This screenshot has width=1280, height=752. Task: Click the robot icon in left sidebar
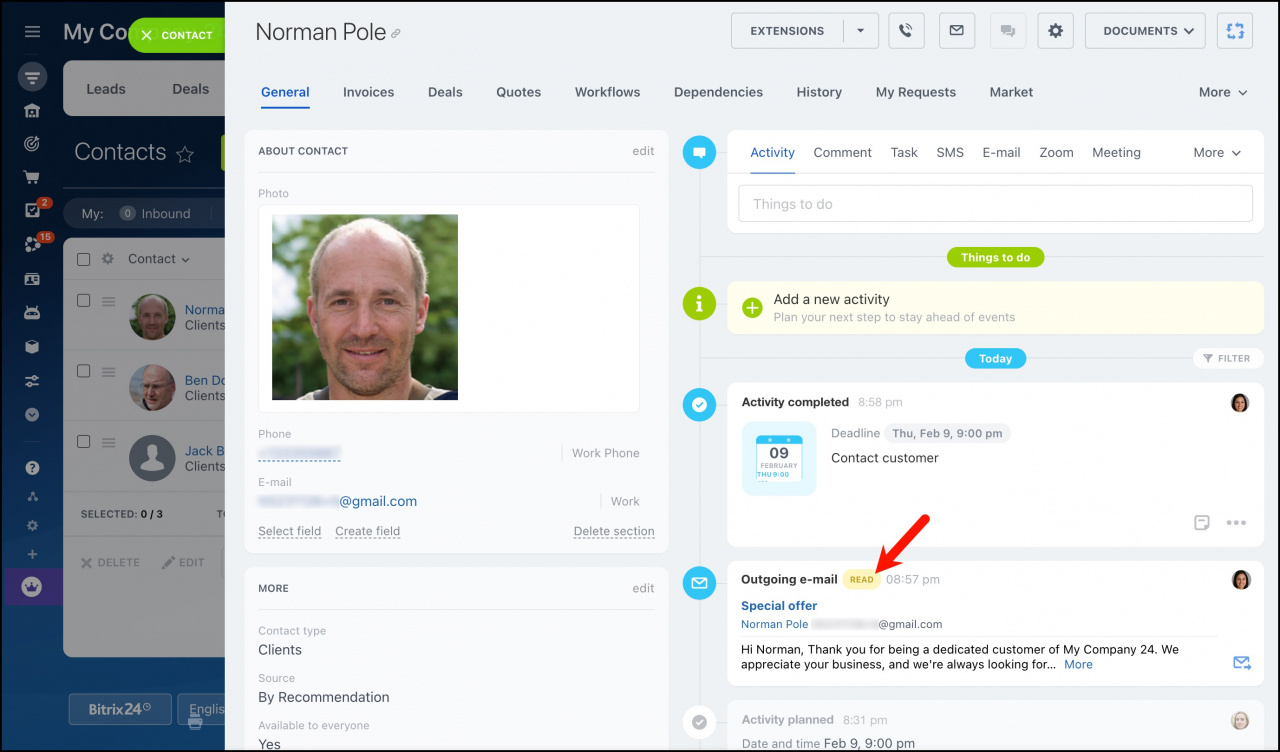click(x=32, y=313)
